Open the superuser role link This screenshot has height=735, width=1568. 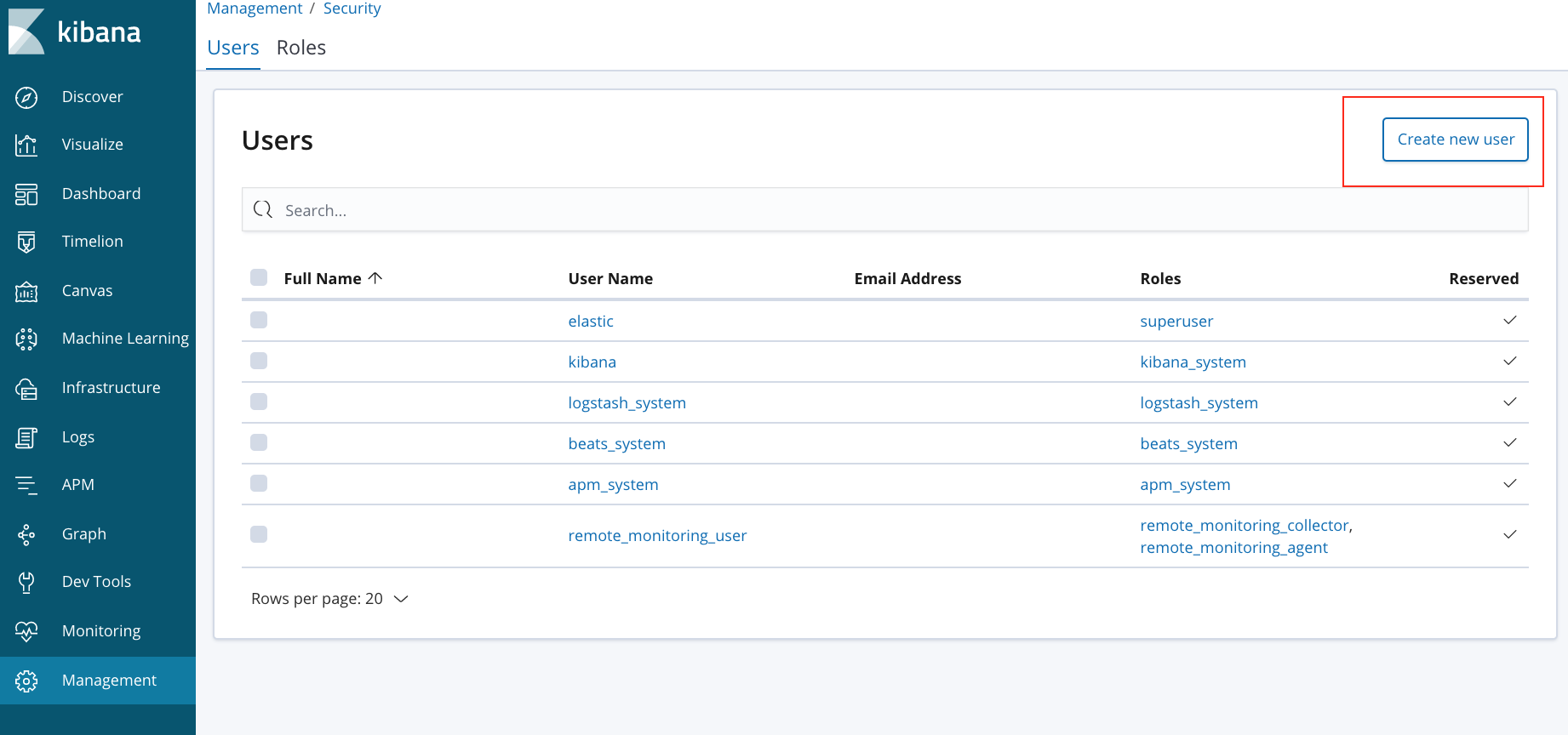[x=1176, y=322]
